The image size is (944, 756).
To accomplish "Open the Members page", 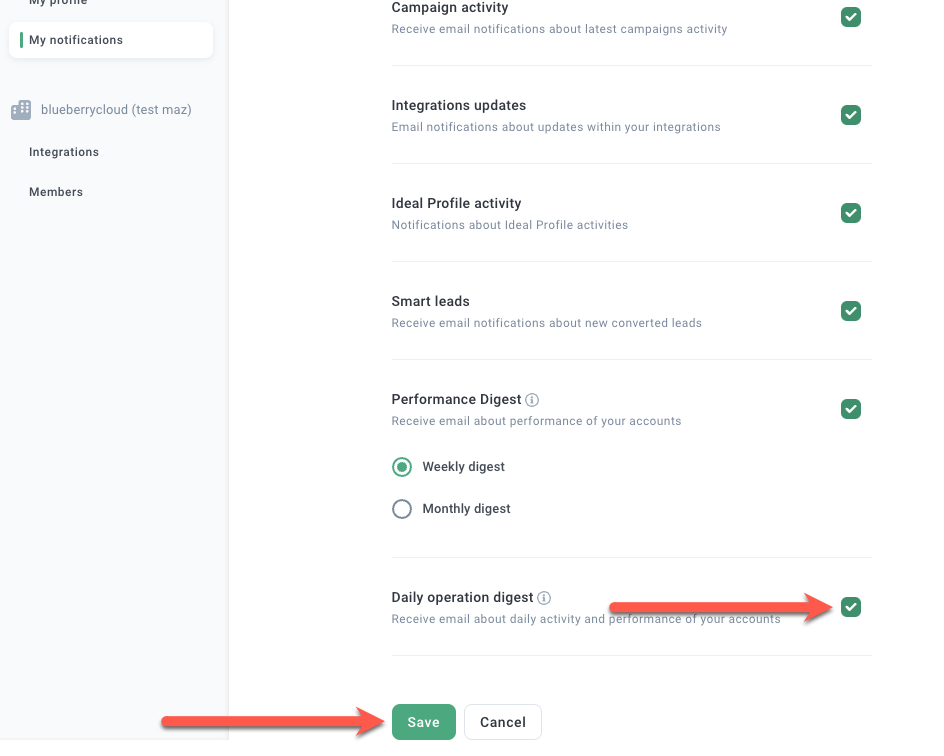I will tap(56, 192).
